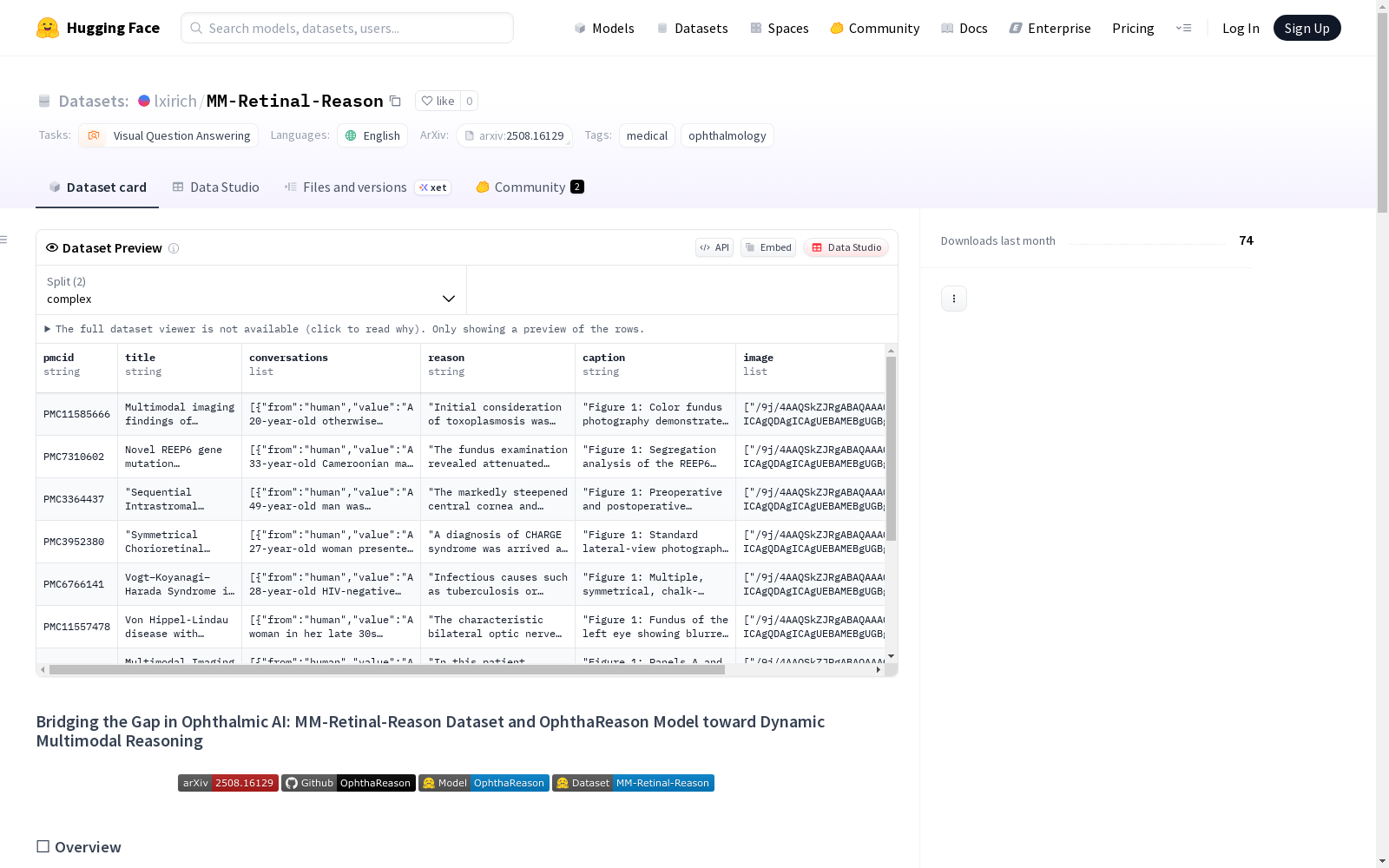Focus the search models and datasets field
The image size is (1389, 868).
click(x=347, y=28)
